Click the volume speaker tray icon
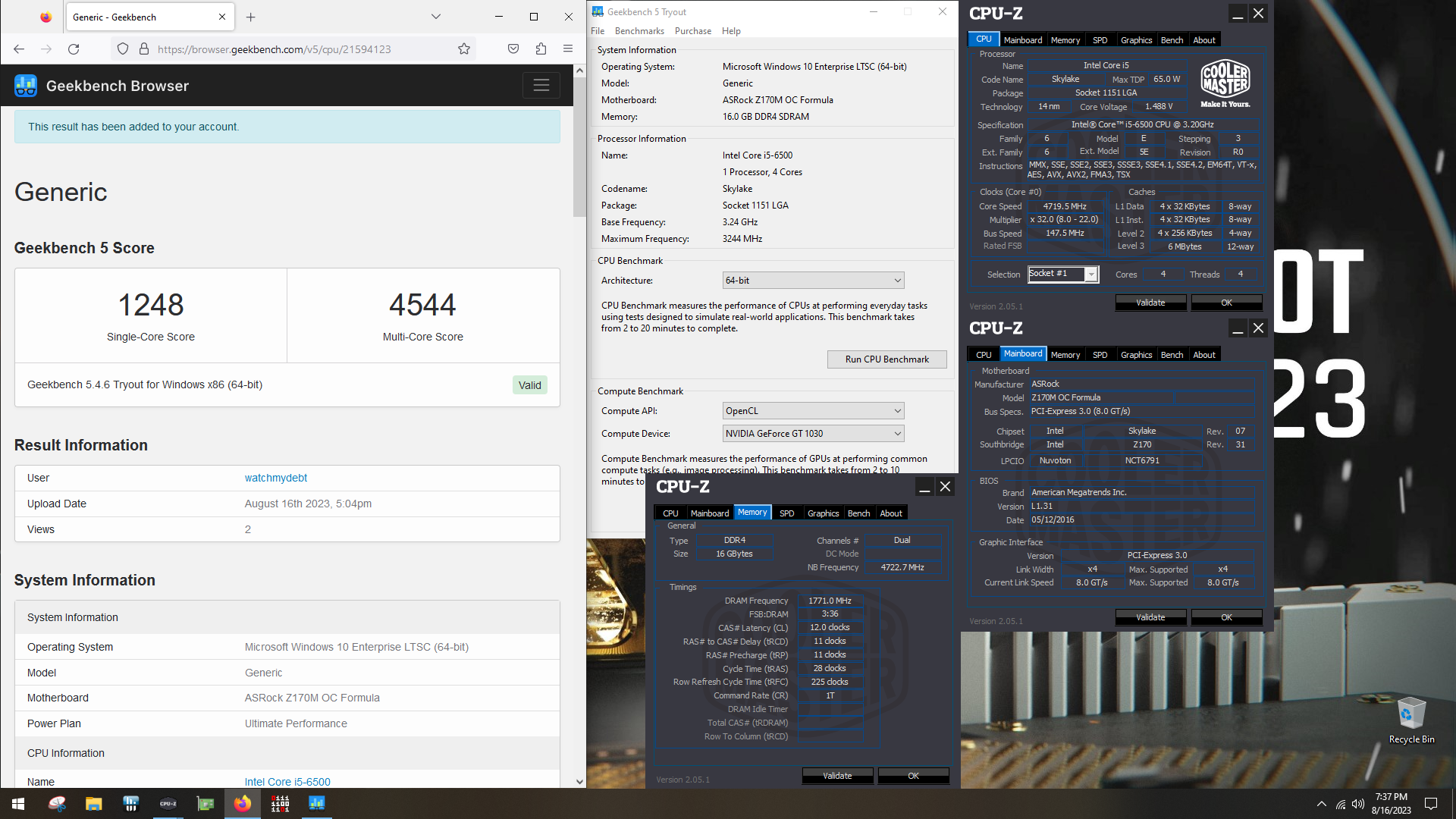This screenshot has width=1456, height=819. coord(1358,804)
